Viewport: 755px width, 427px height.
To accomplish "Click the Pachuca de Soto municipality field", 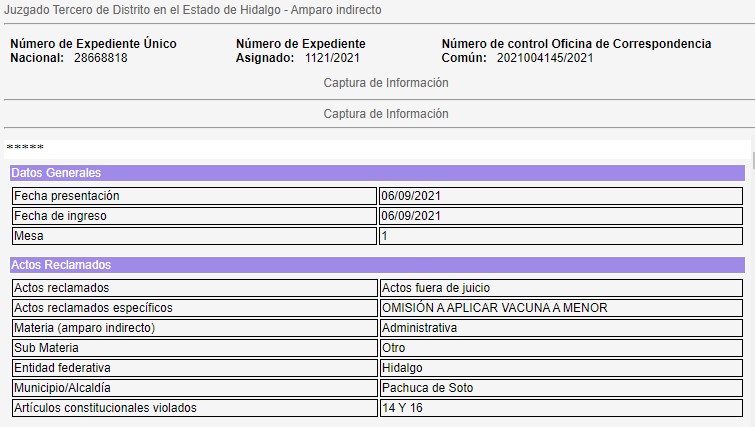I will (560, 388).
